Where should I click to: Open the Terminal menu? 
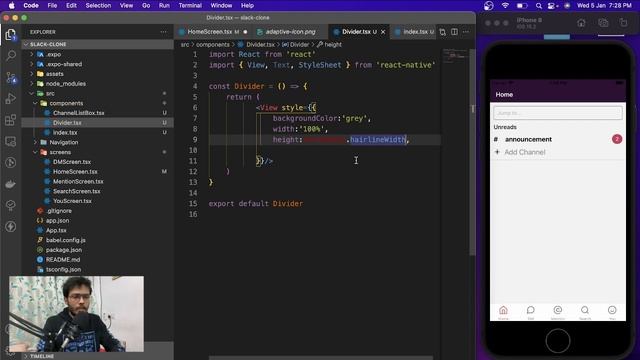tap(190, 6)
